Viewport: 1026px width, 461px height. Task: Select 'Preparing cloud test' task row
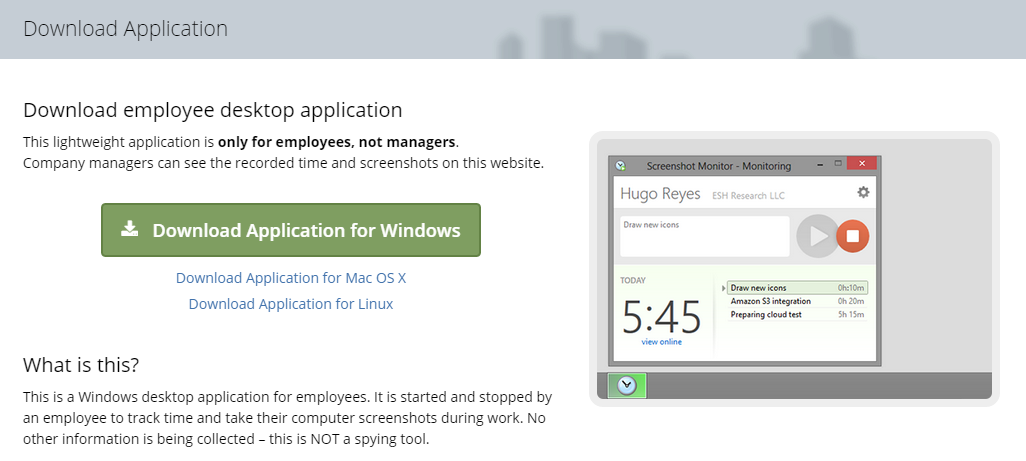tap(798, 315)
